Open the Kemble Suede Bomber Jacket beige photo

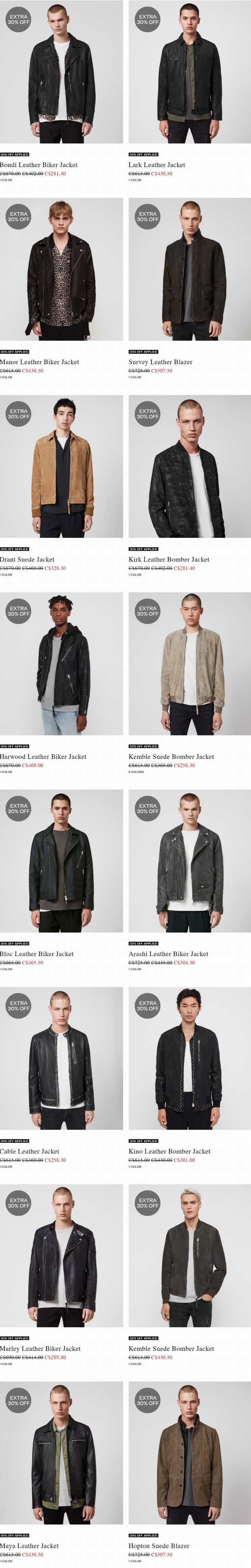[189, 664]
